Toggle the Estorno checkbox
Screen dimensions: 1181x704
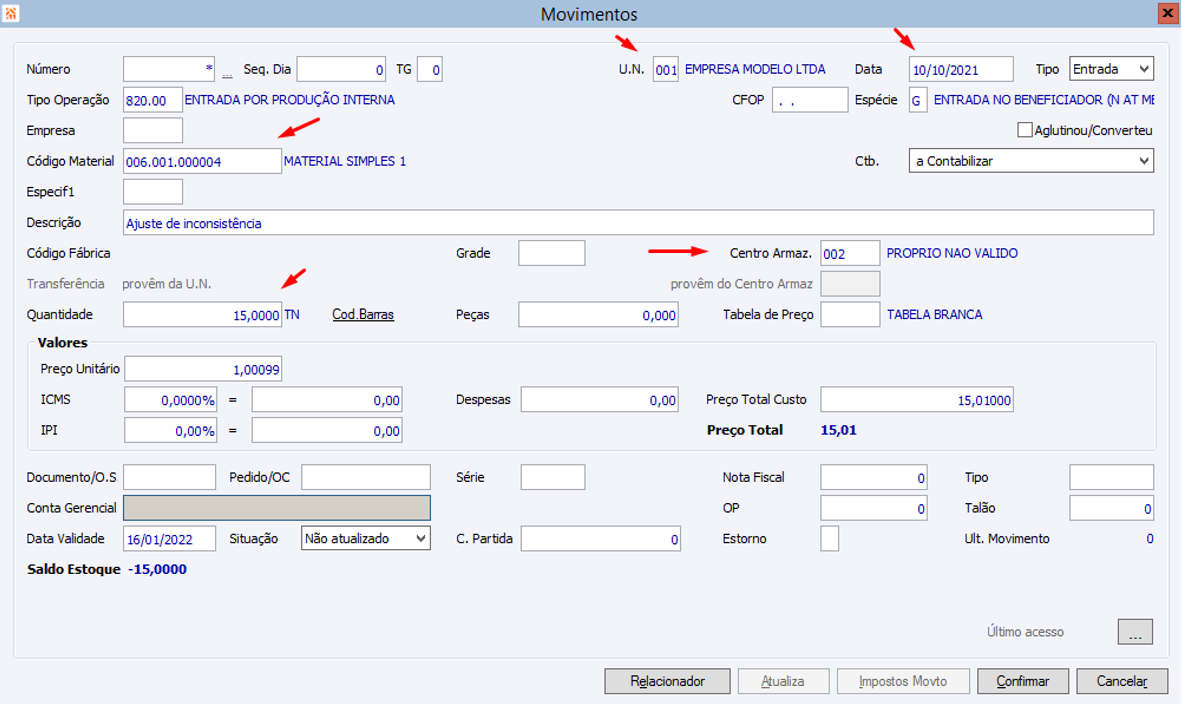[829, 538]
